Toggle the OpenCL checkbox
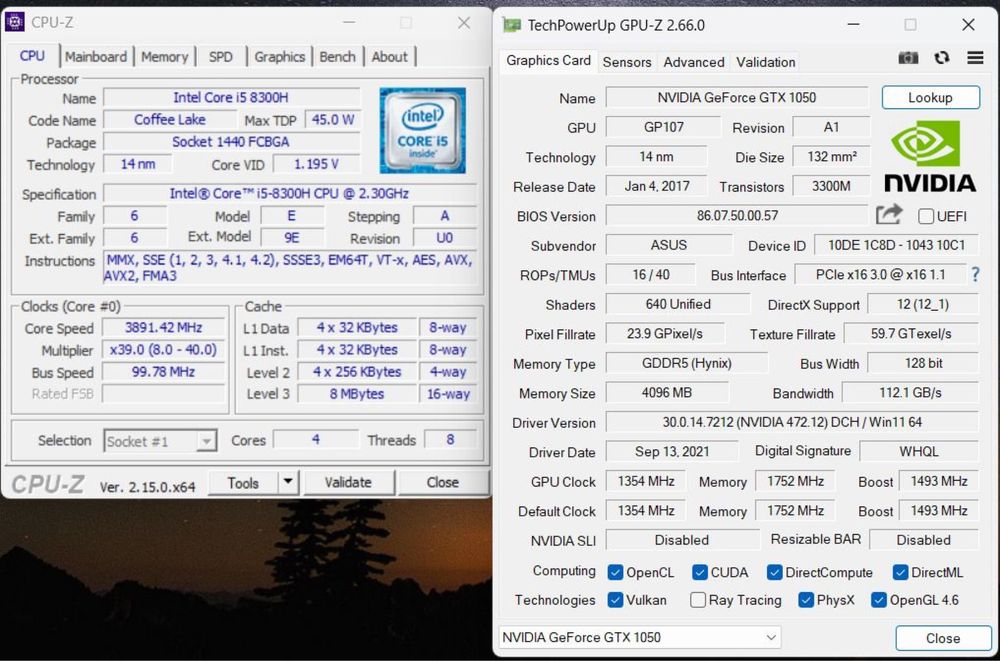Viewport: 1000px width, 661px height. coord(615,572)
